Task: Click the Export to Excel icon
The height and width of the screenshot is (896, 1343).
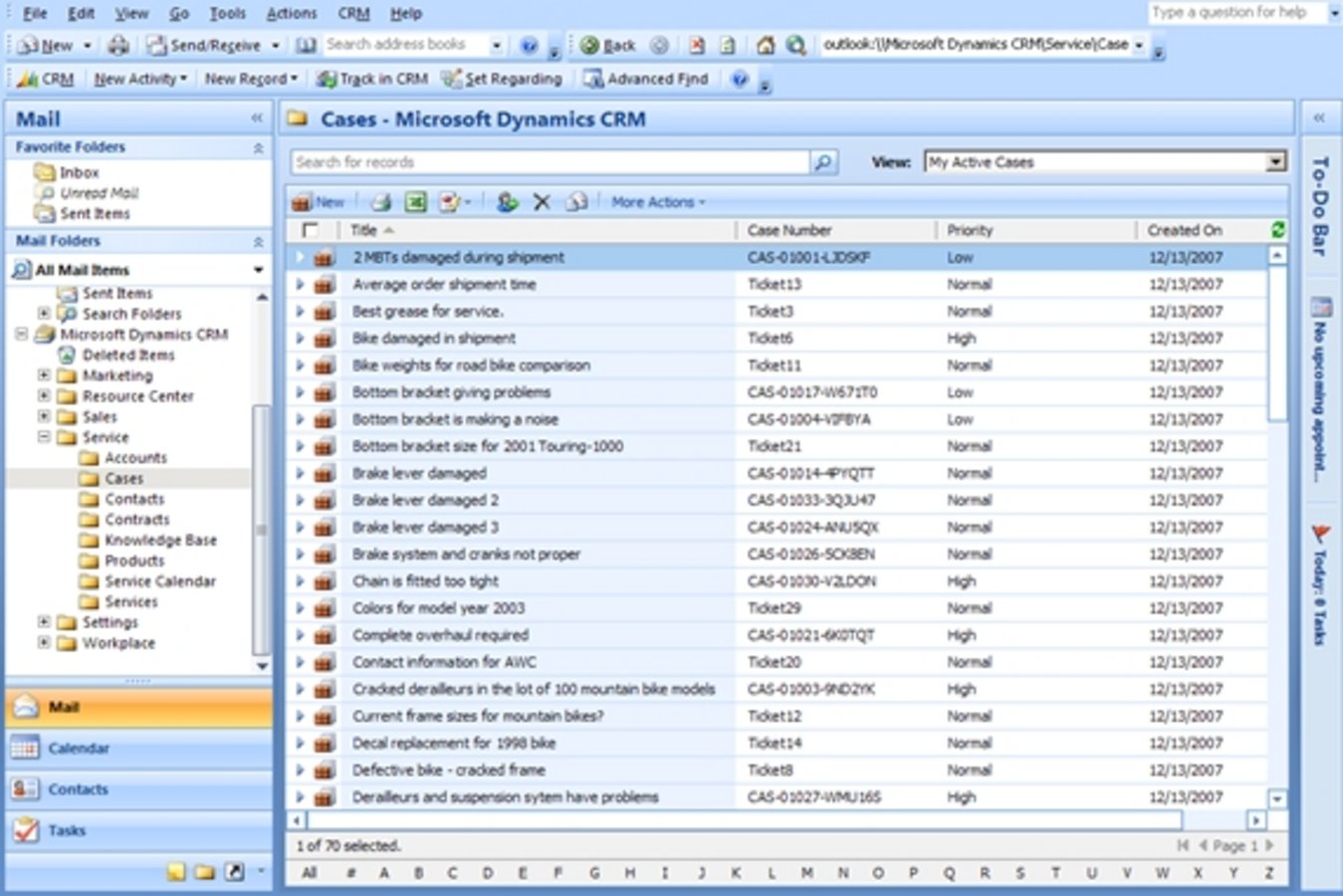Action: click(x=416, y=202)
